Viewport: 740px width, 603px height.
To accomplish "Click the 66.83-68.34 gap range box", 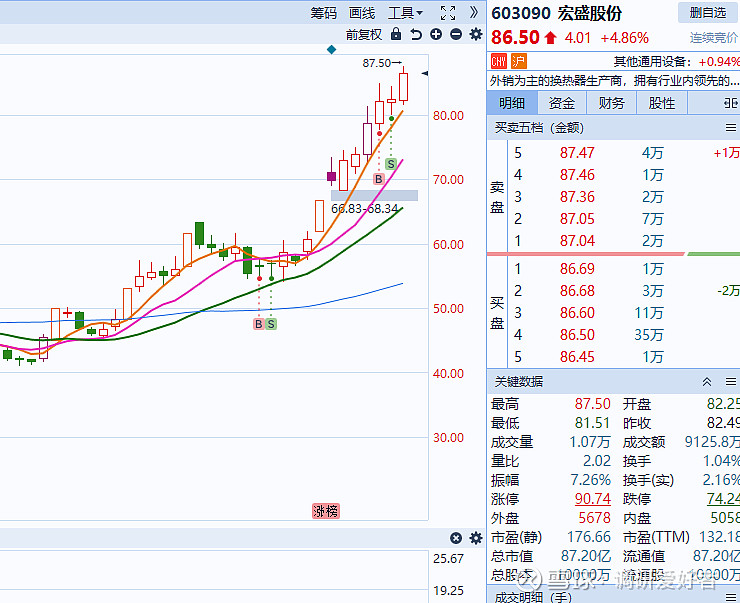I will point(374,195).
